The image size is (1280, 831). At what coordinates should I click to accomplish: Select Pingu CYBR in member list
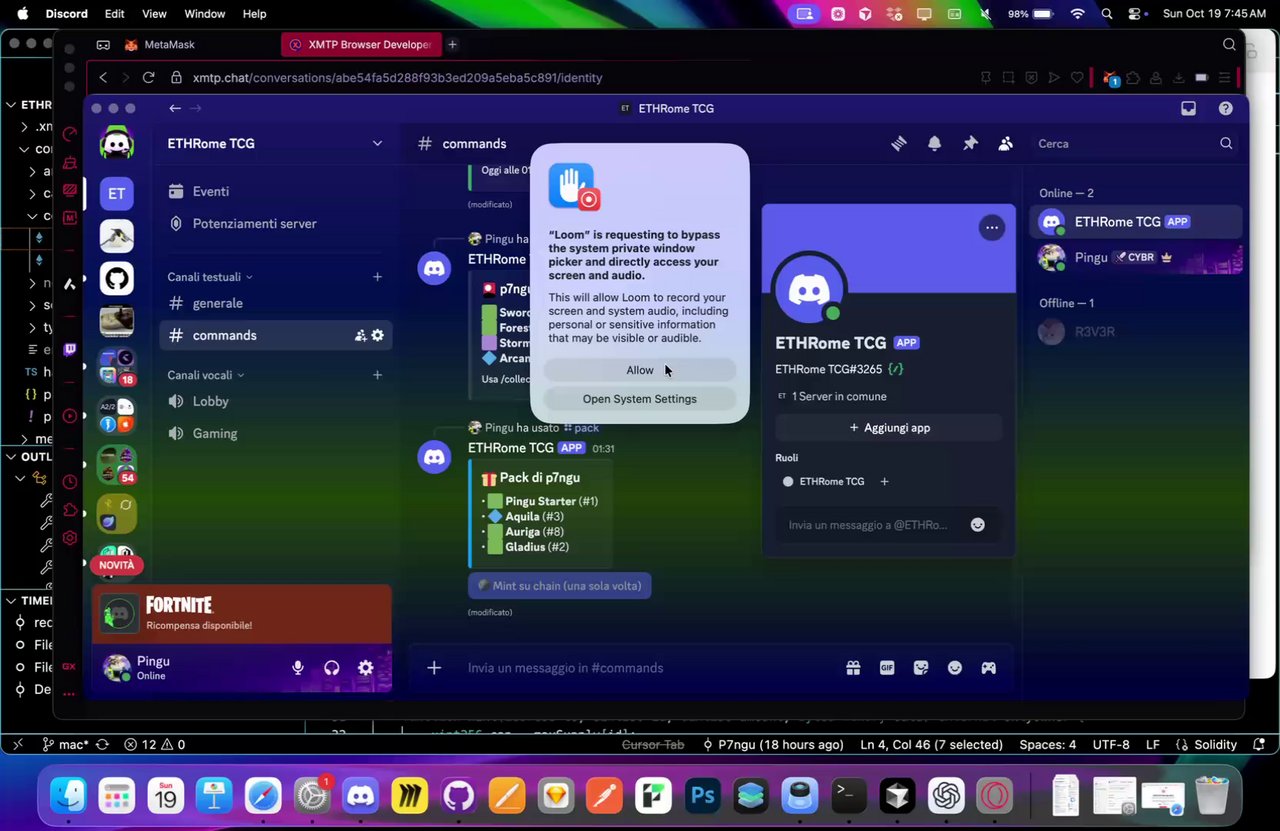click(1135, 257)
